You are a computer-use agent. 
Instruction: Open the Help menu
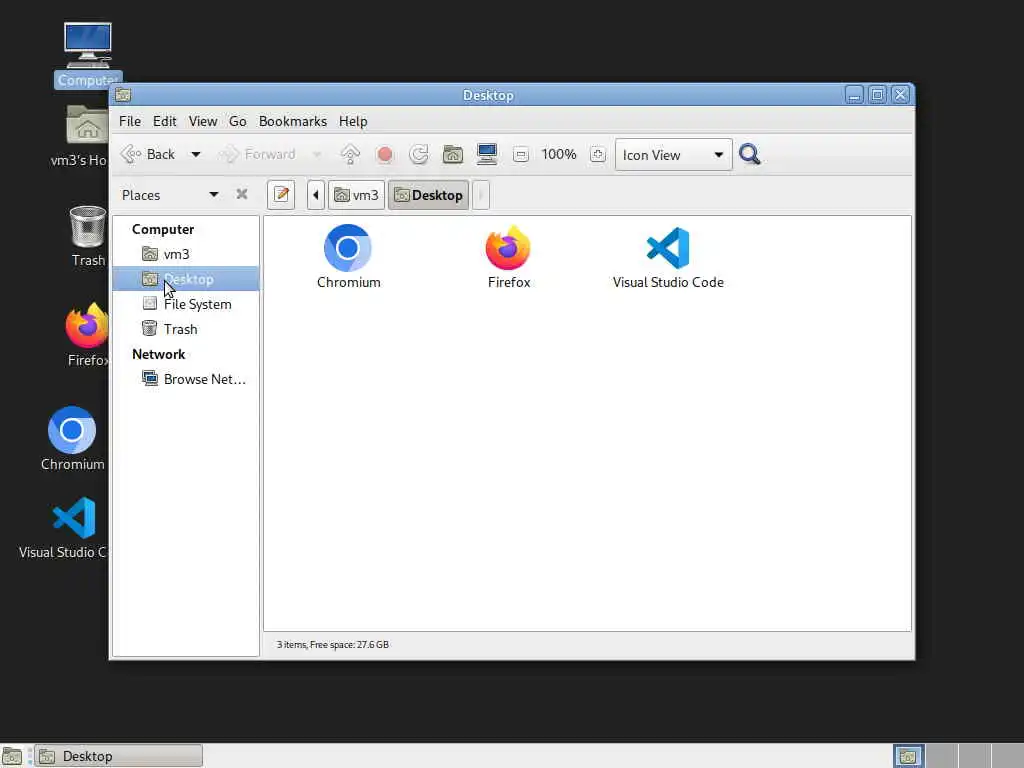pyautogui.click(x=353, y=121)
